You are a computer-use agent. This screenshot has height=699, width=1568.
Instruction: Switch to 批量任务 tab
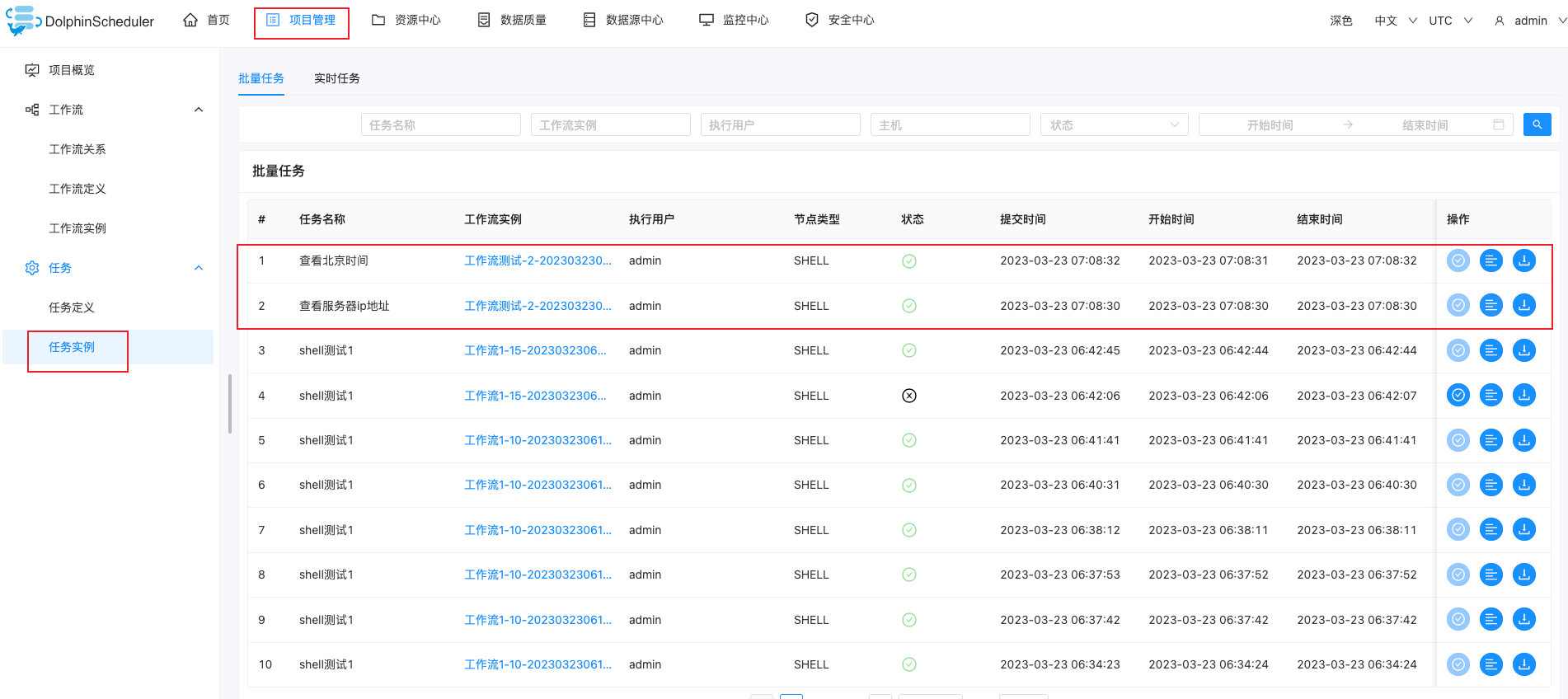point(261,78)
